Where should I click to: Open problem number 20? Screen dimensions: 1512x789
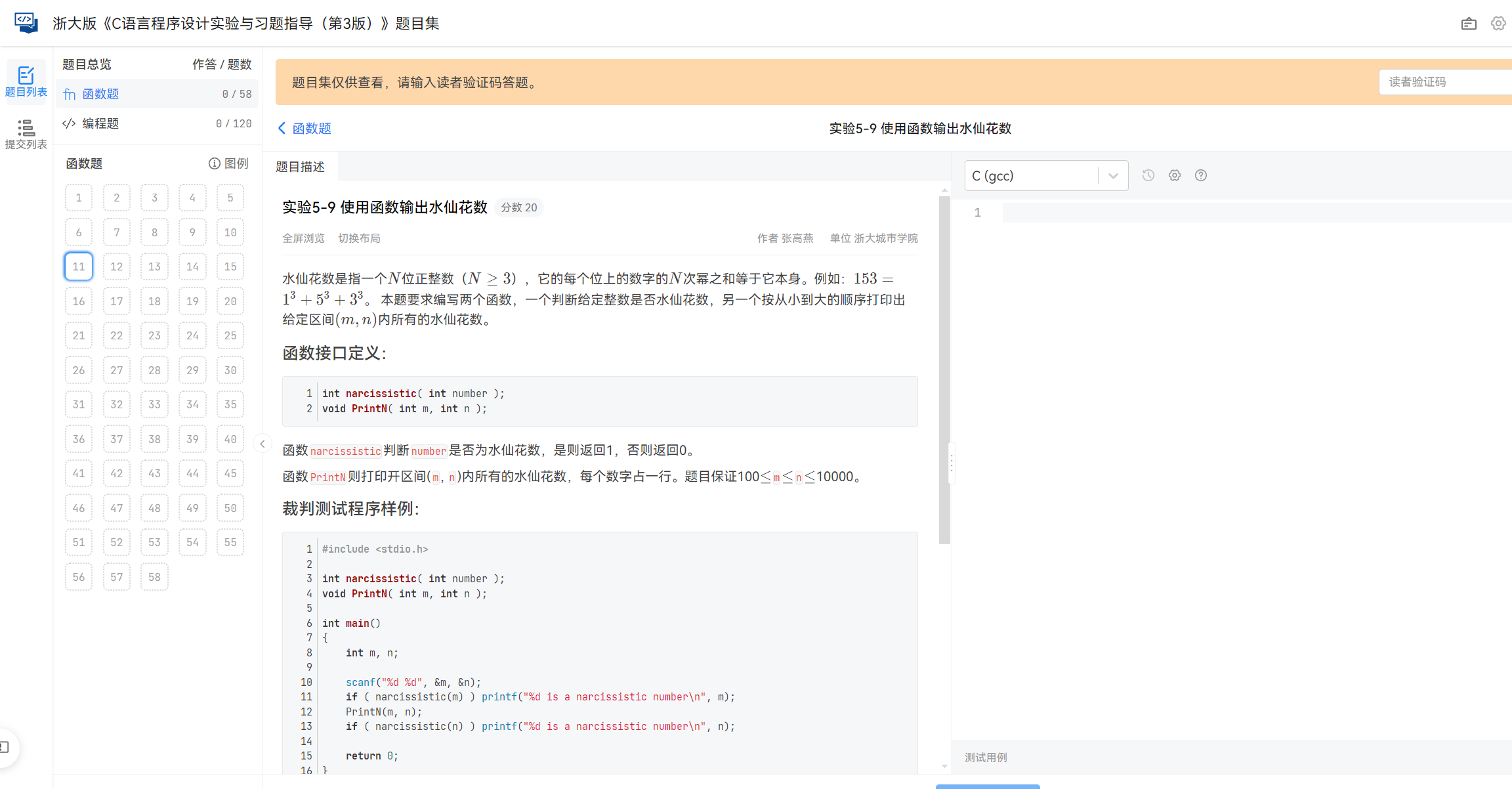coord(230,301)
